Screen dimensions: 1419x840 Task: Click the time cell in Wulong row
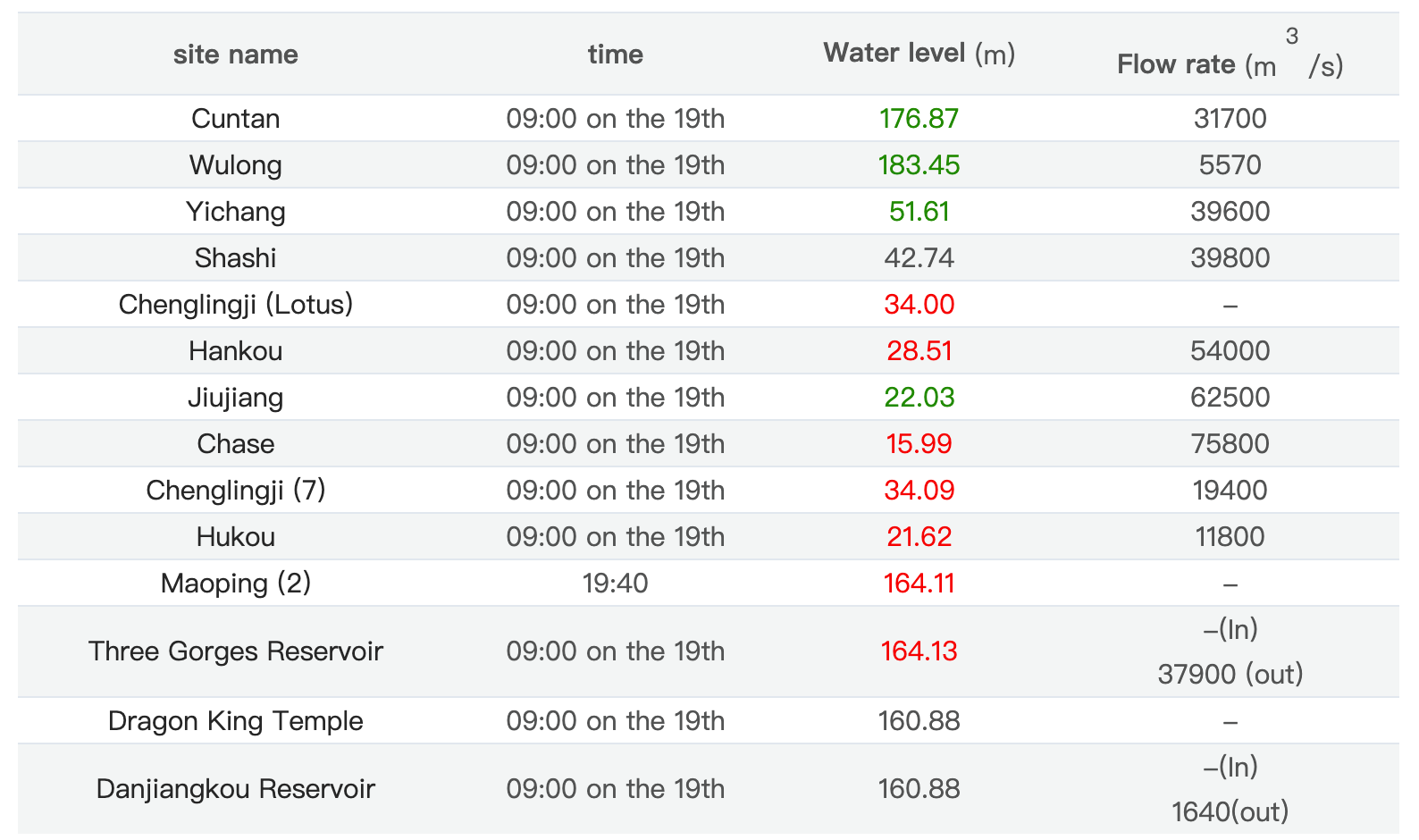pos(616,165)
